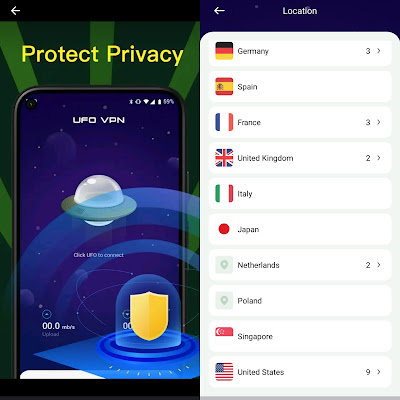This screenshot has width=400, height=400.
Task: Tap the back arrow above Protect Privacy
Action: [15, 11]
